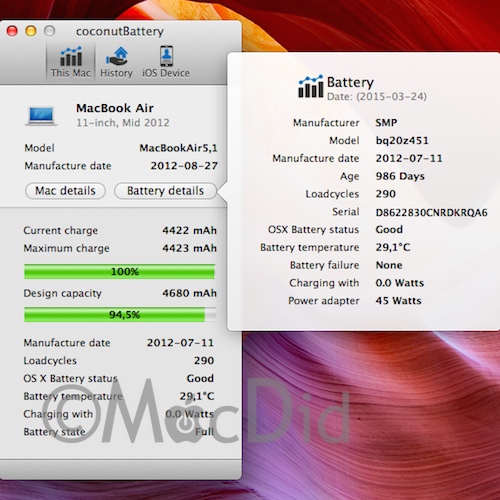
Task: Click the SMP manufacturer value
Action: [x=386, y=123]
